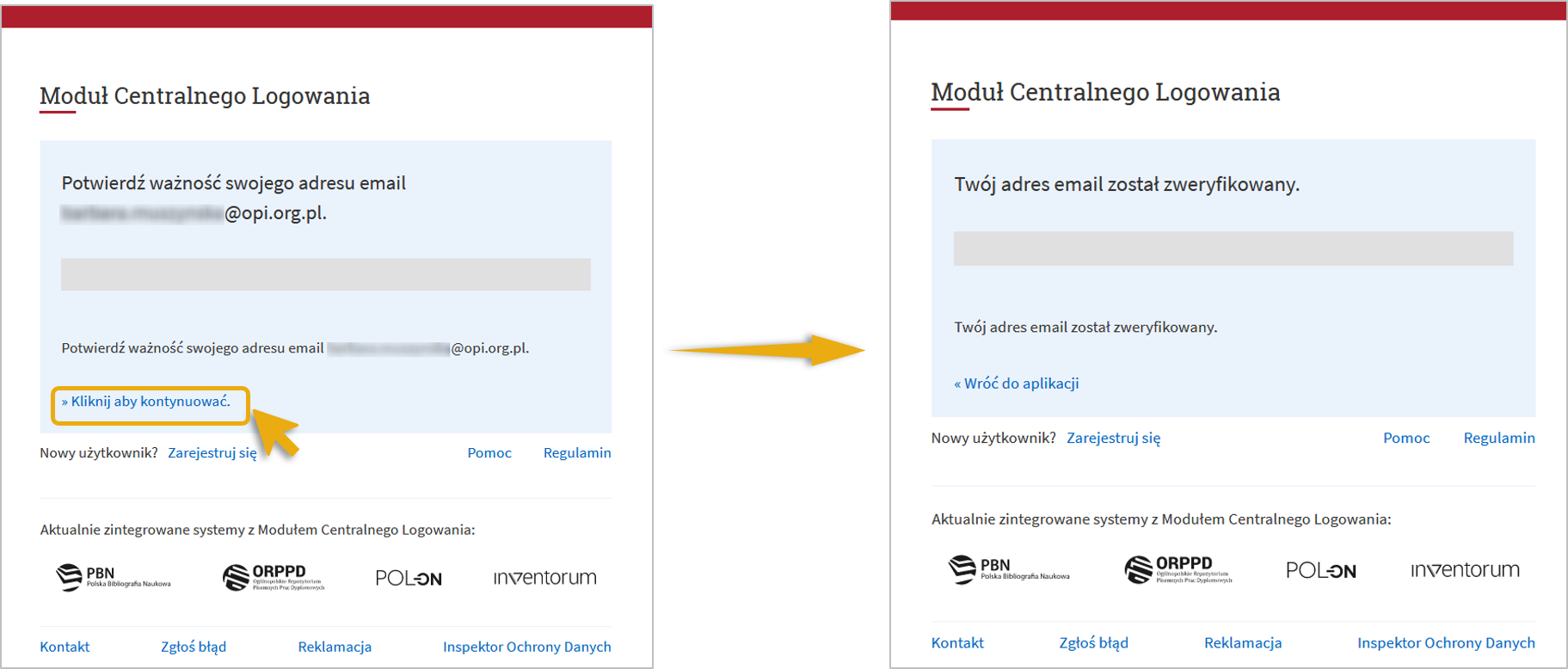Open Reklamacja on the left panel

pyautogui.click(x=335, y=646)
